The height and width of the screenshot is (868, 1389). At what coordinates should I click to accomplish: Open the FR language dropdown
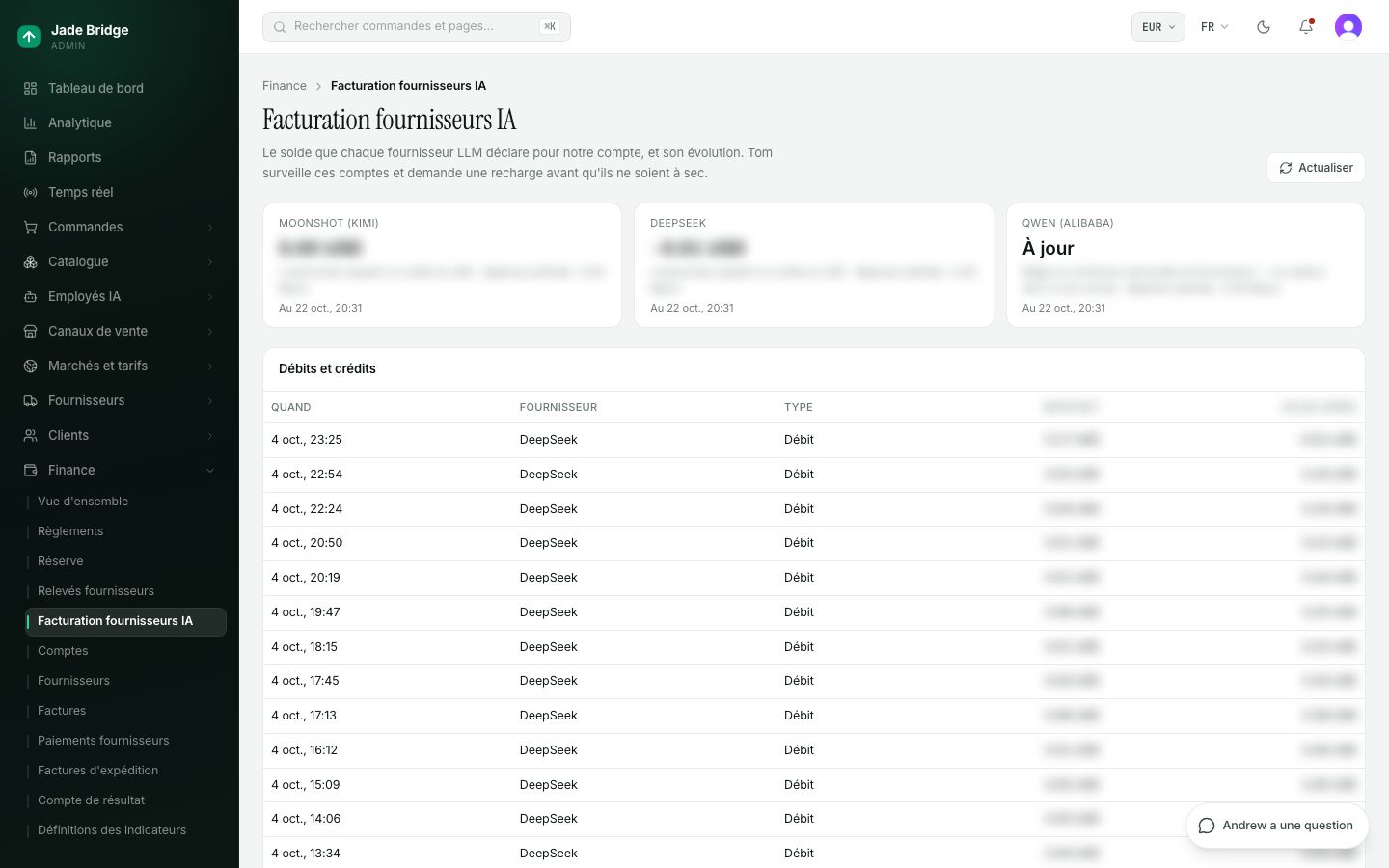tap(1214, 27)
